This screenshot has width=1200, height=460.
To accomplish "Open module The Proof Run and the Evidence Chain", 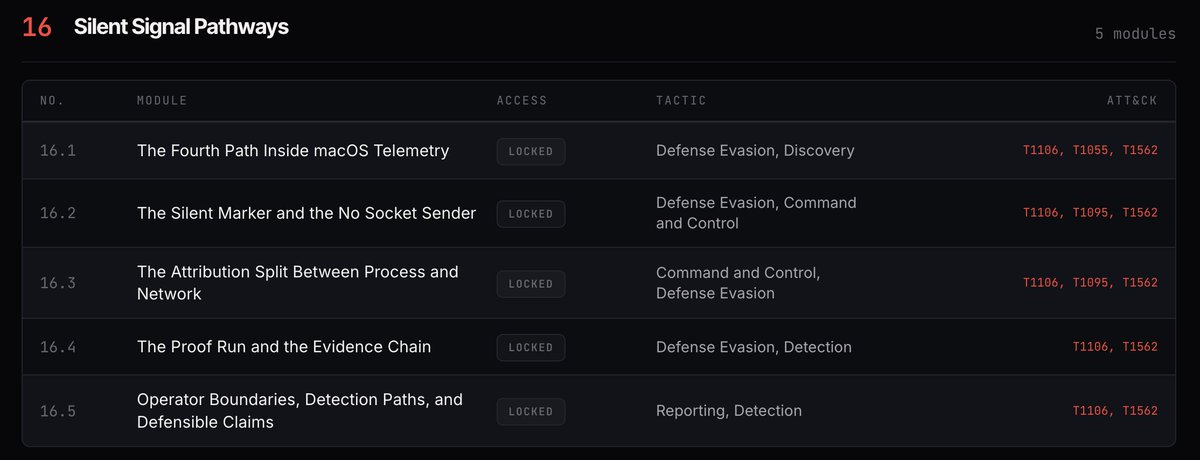I will click(x=284, y=347).
